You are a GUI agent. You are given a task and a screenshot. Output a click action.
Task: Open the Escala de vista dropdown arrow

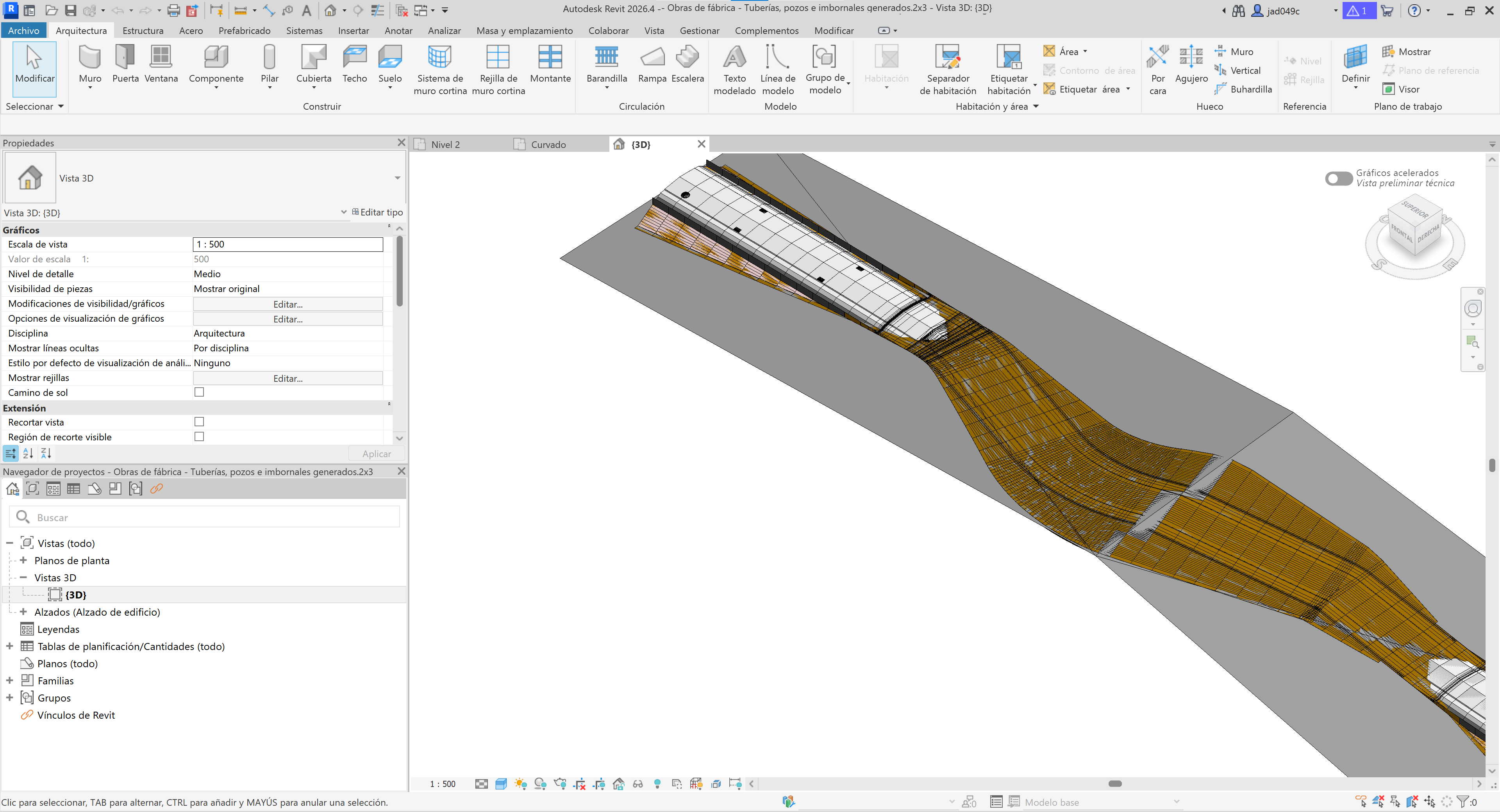click(376, 244)
